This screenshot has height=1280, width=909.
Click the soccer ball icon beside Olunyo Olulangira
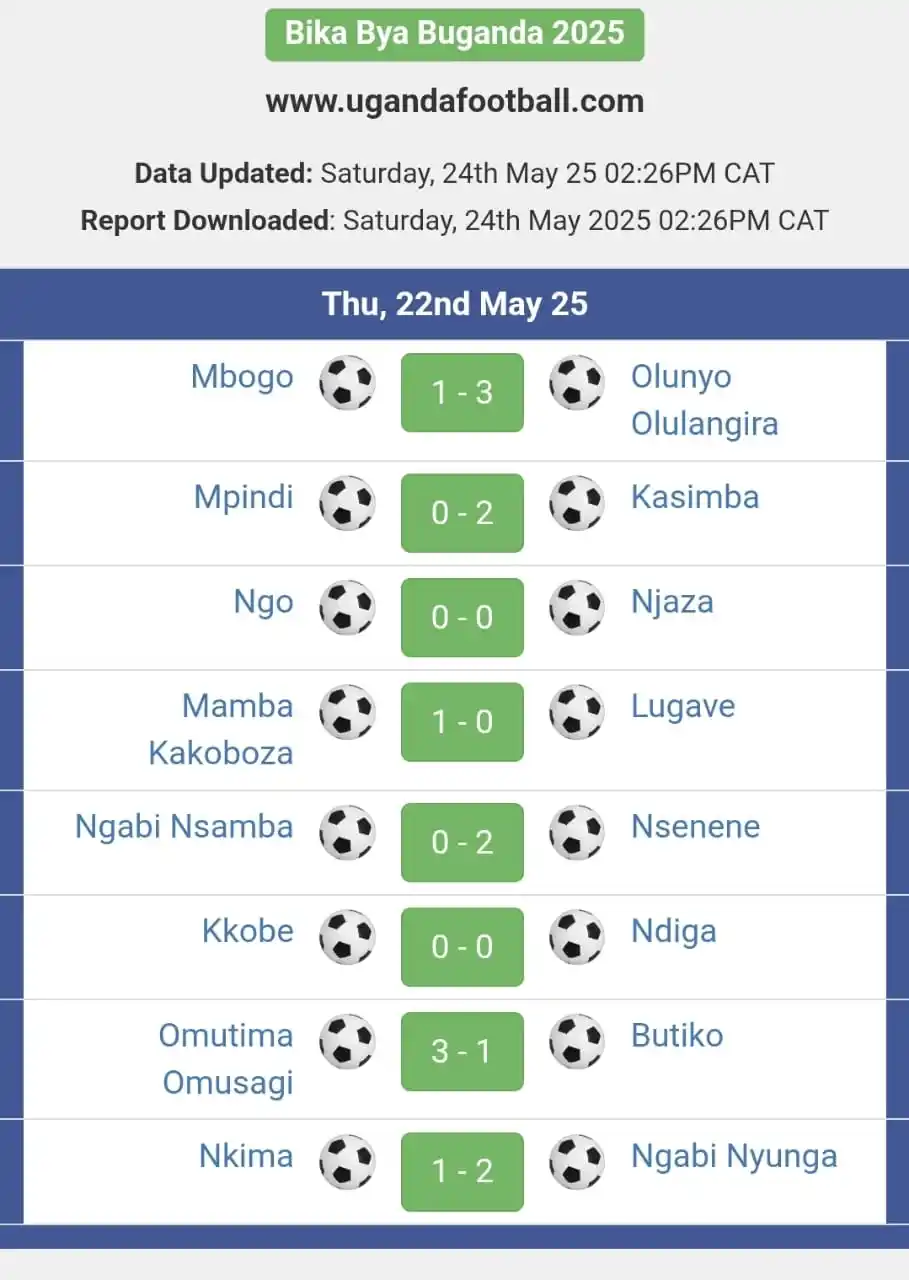pos(577,382)
